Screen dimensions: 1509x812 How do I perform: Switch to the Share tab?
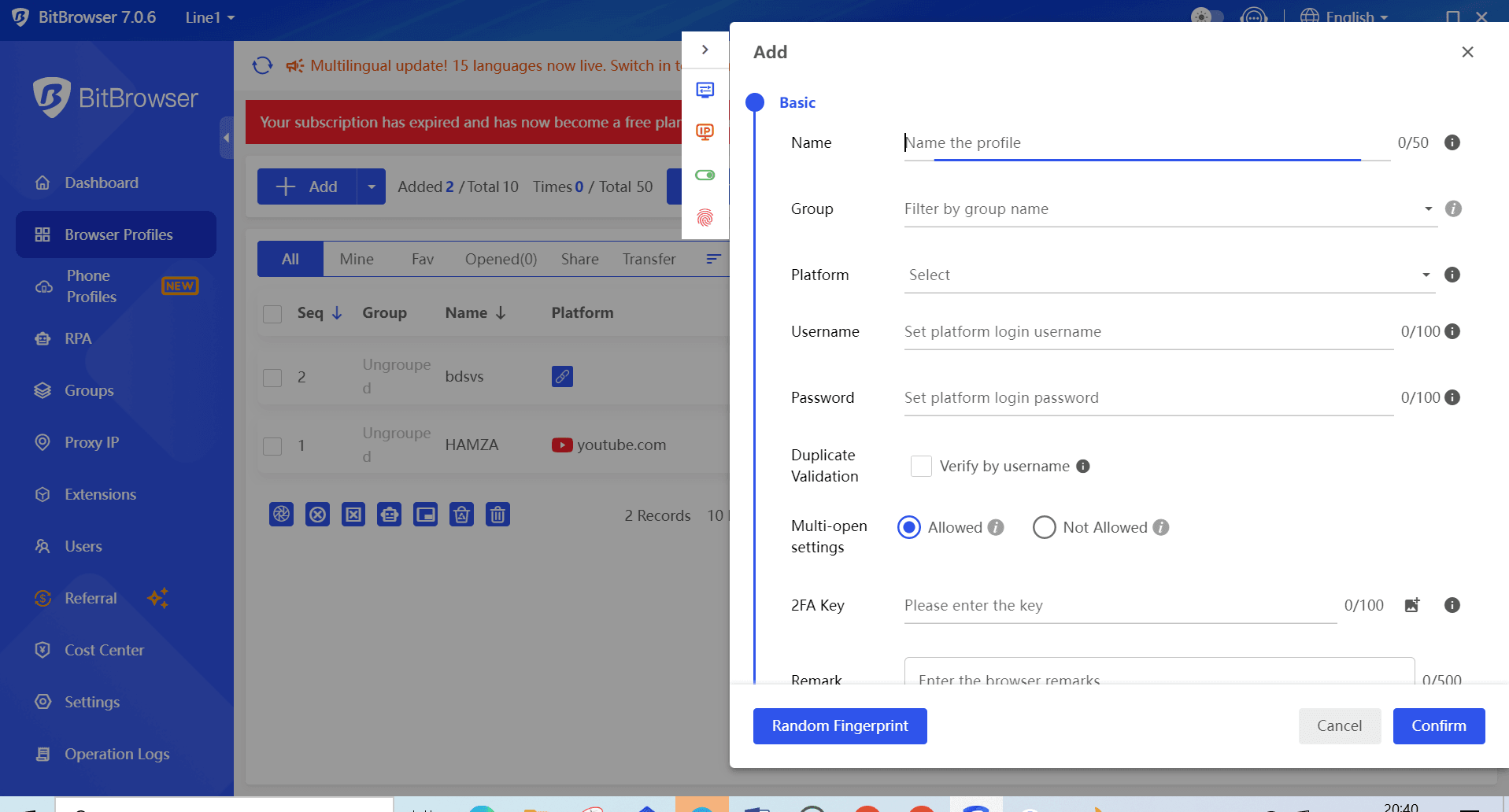tap(580, 259)
